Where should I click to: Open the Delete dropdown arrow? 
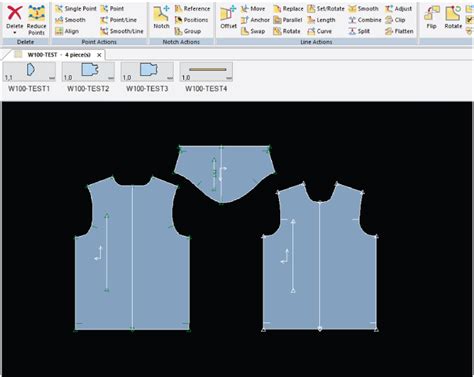pos(15,33)
